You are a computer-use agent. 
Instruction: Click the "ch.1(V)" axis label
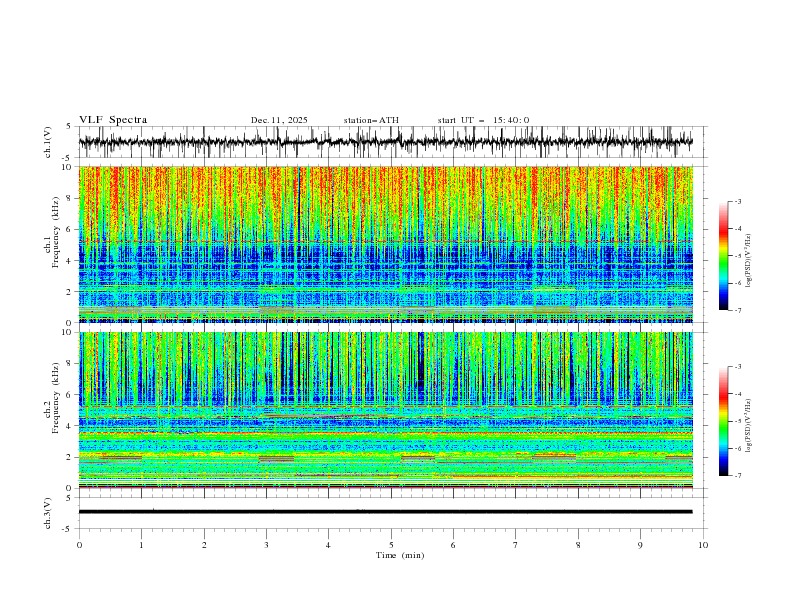point(48,142)
